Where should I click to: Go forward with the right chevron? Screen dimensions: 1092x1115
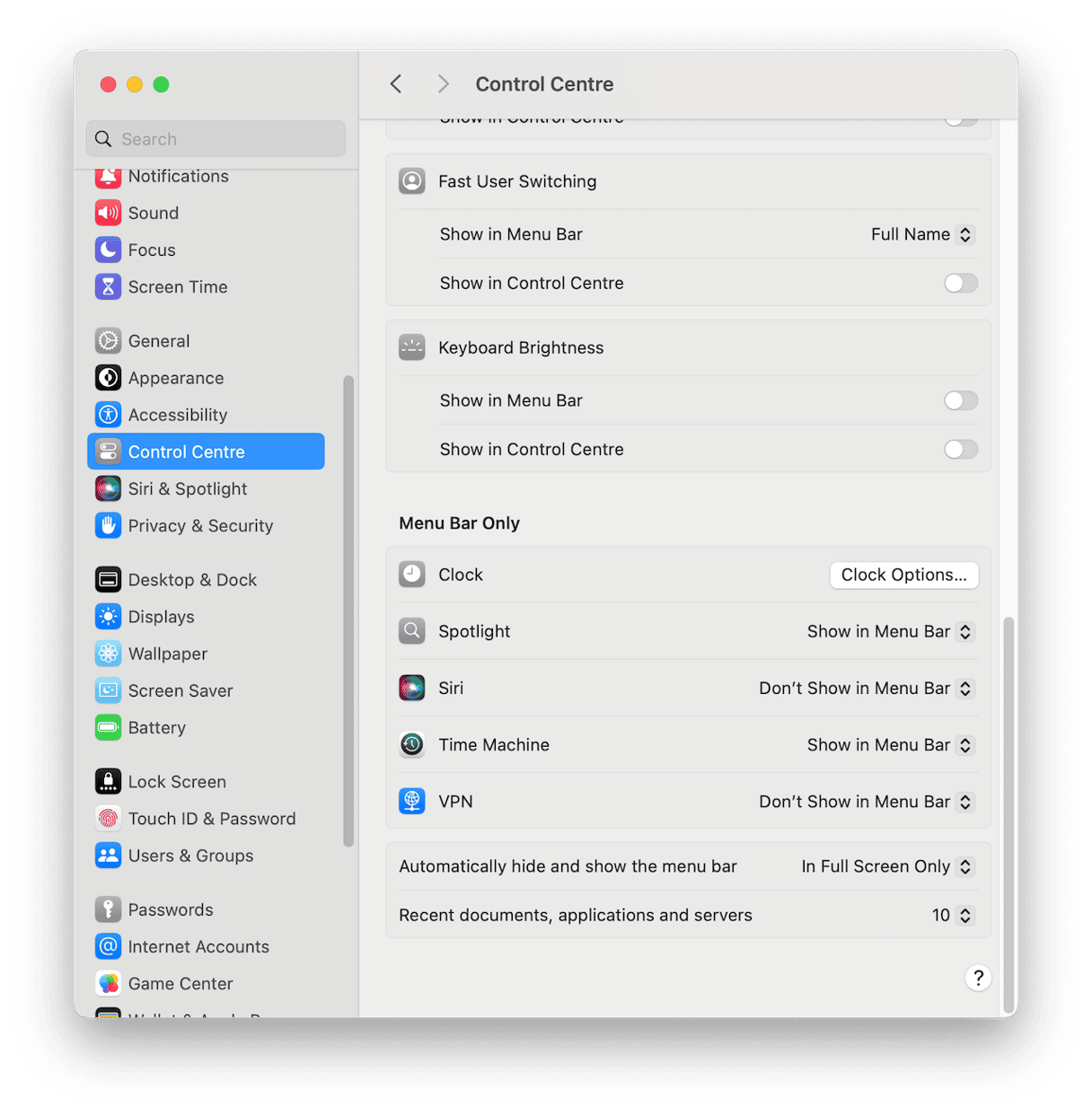pos(443,83)
